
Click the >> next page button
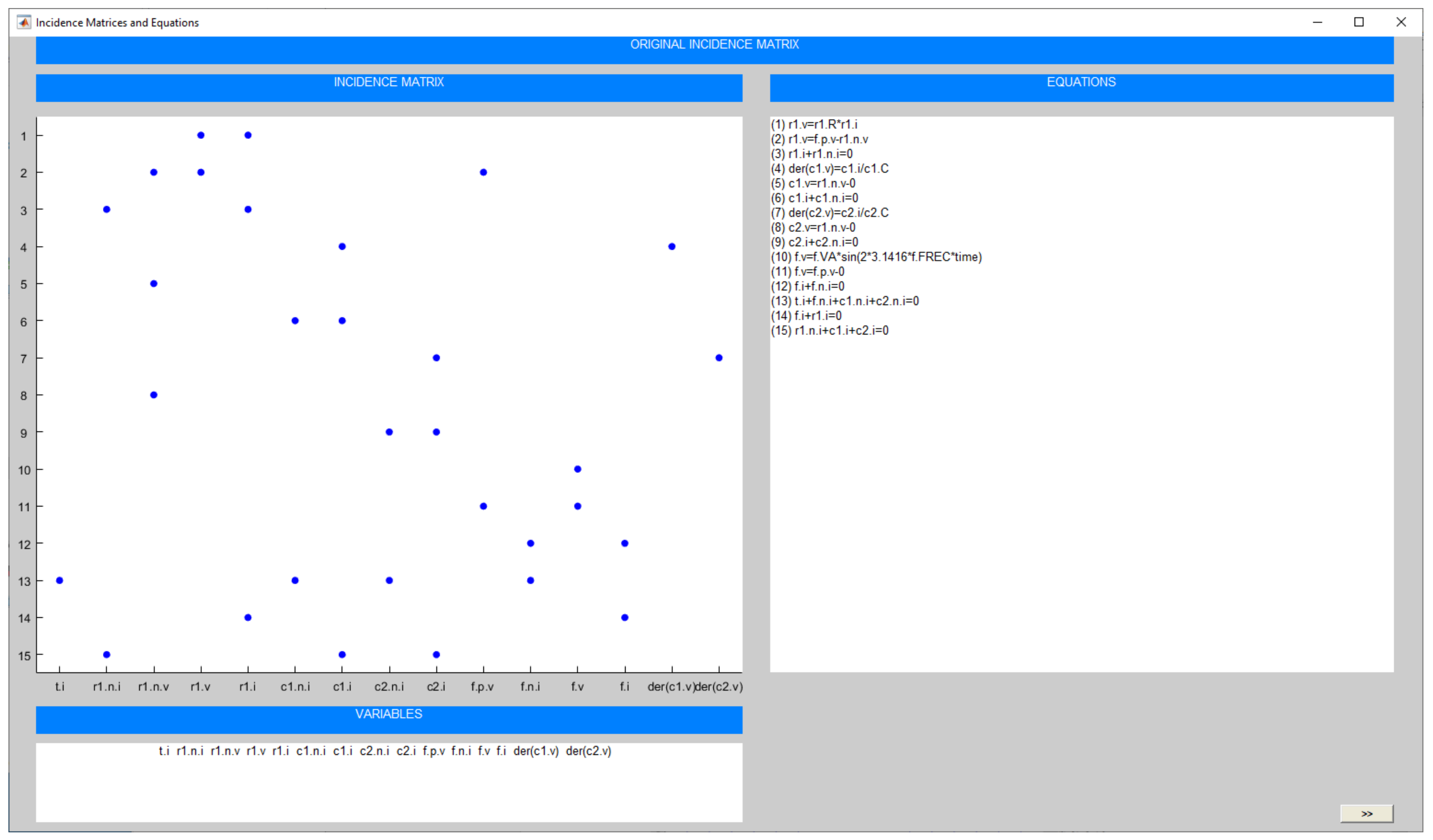[1367, 814]
